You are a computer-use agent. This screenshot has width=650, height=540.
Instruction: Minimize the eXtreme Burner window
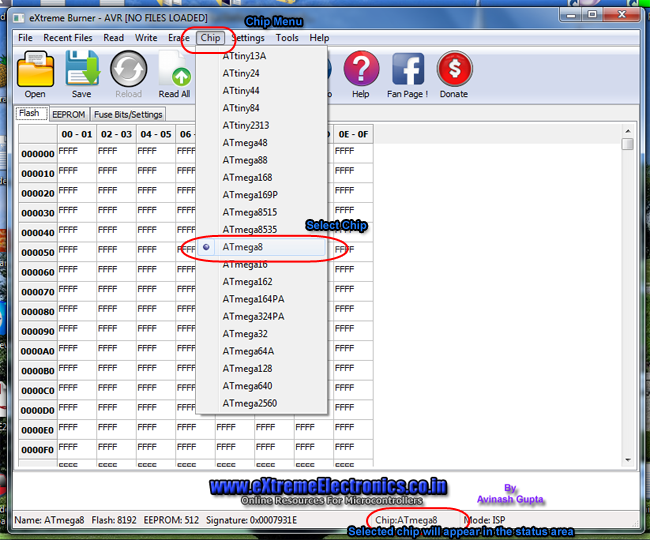pyautogui.click(x=571, y=15)
